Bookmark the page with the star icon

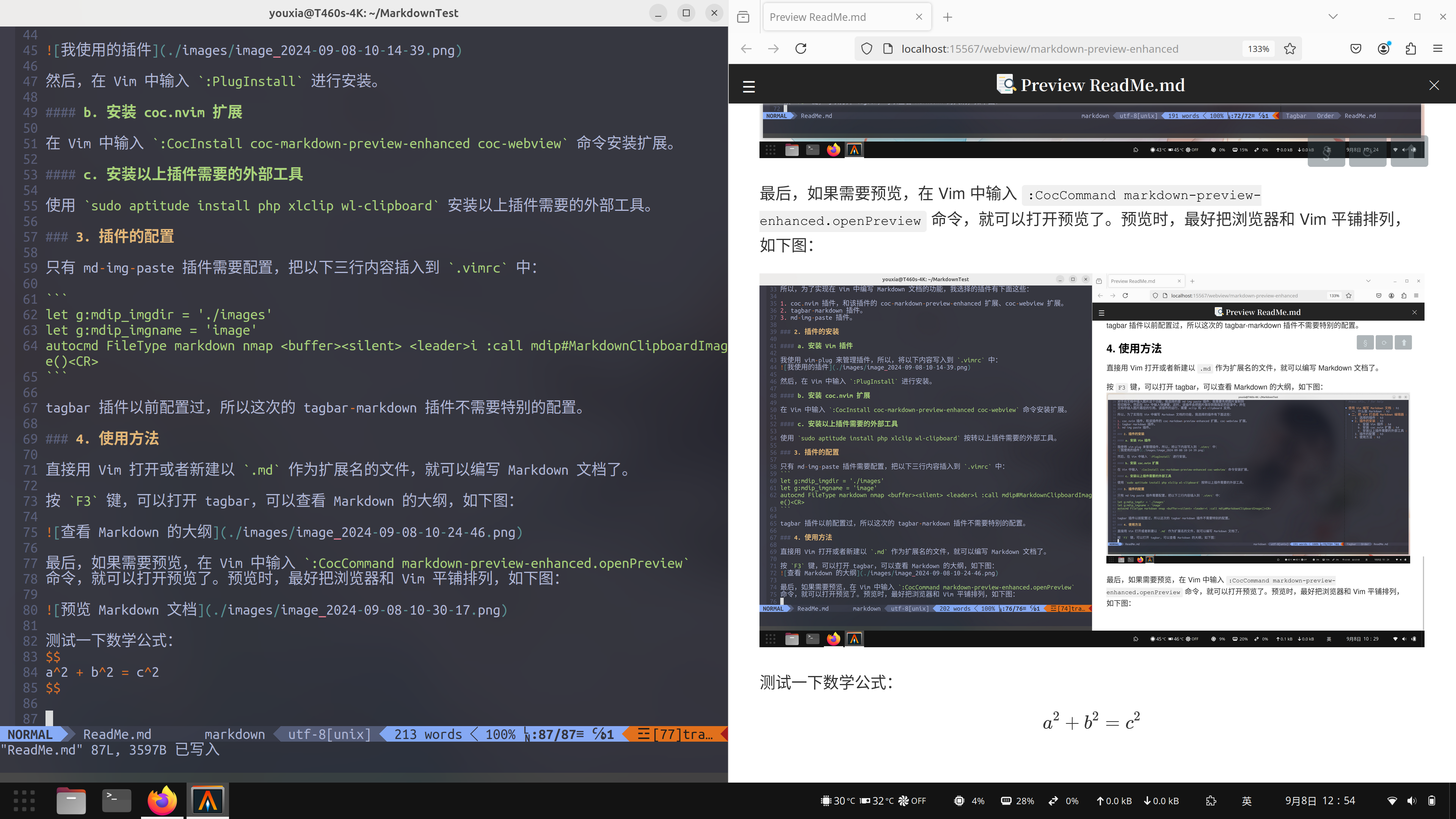coord(1290,49)
